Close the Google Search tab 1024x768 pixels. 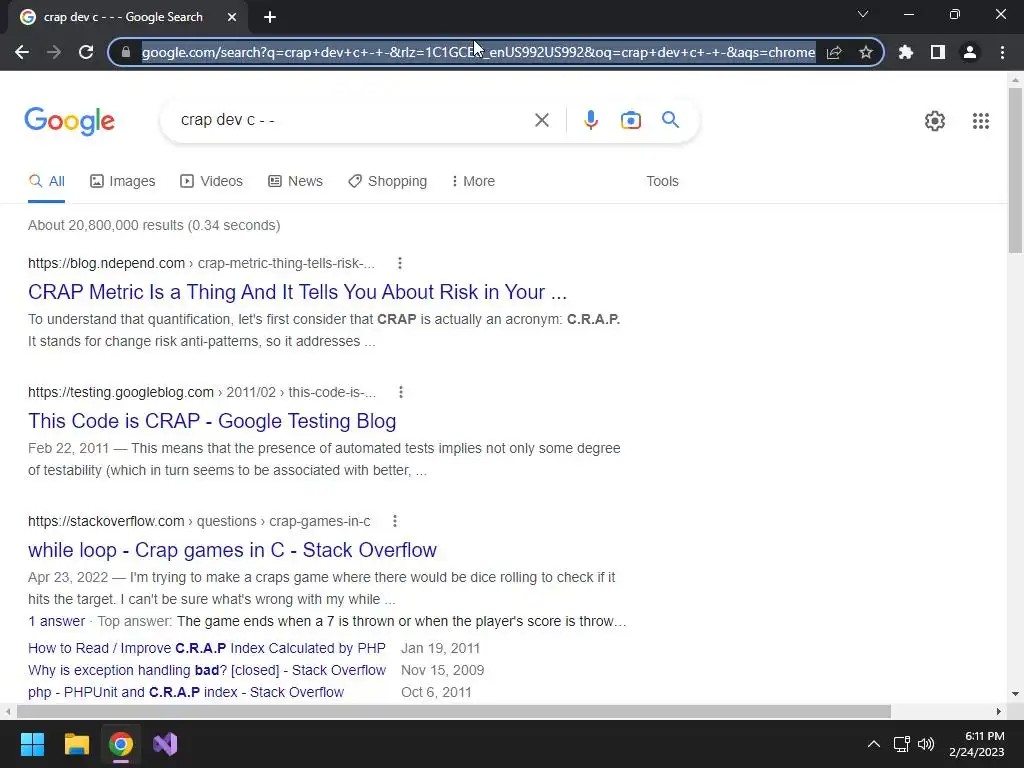232,17
